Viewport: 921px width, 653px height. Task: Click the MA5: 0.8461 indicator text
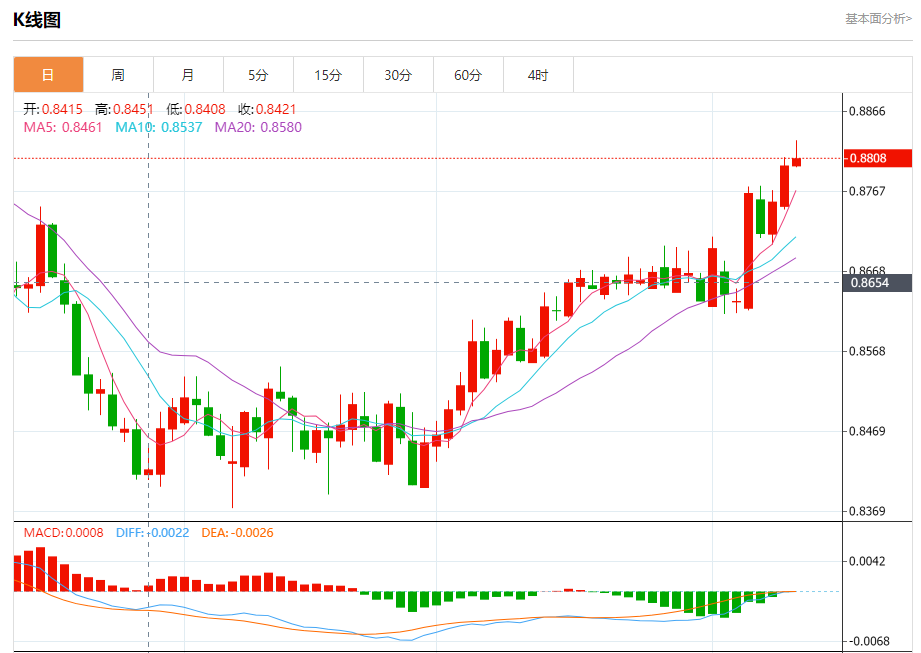pos(63,127)
